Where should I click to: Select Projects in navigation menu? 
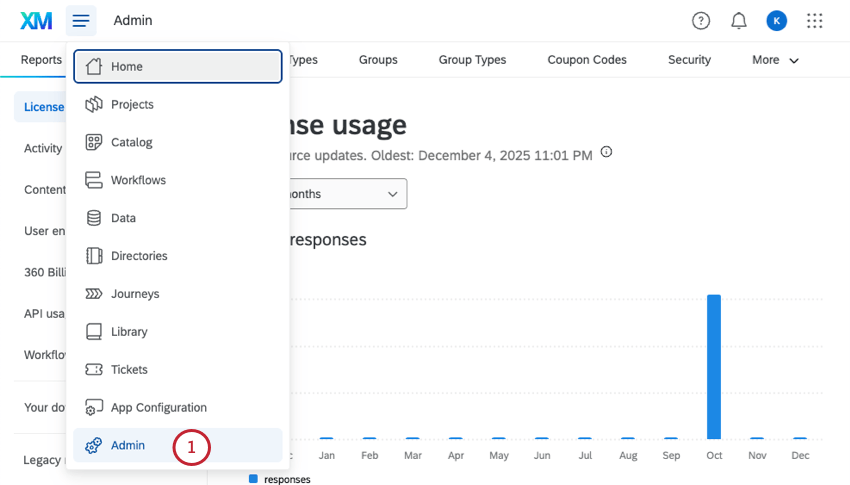[132, 104]
